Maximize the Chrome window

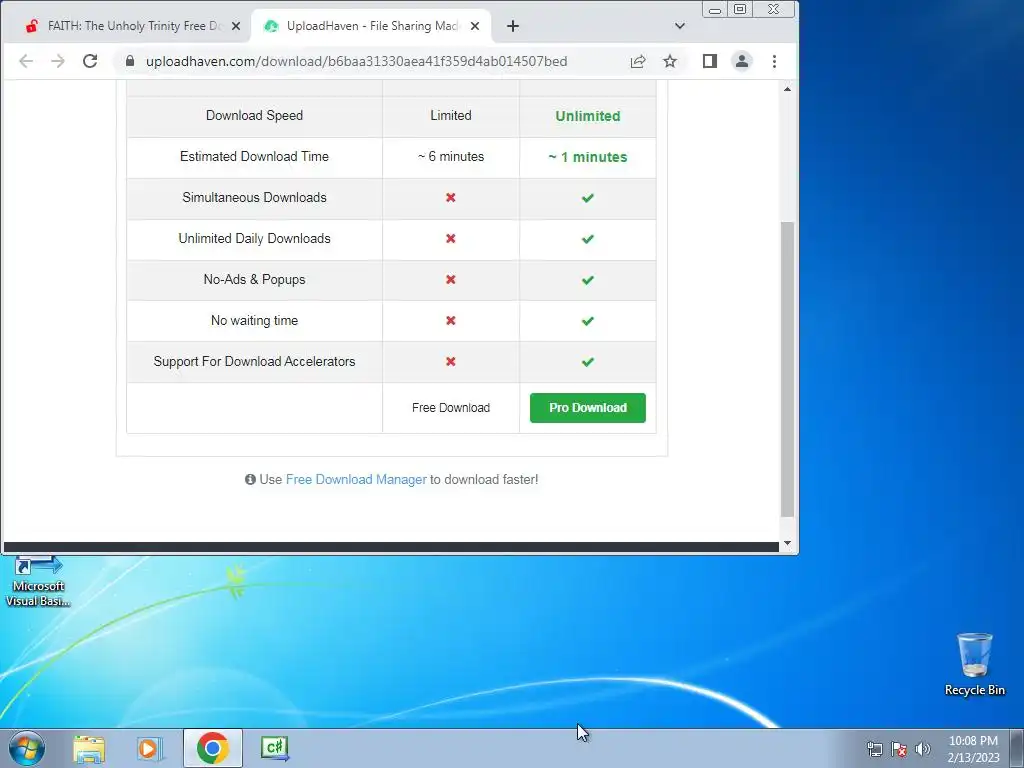(x=740, y=9)
